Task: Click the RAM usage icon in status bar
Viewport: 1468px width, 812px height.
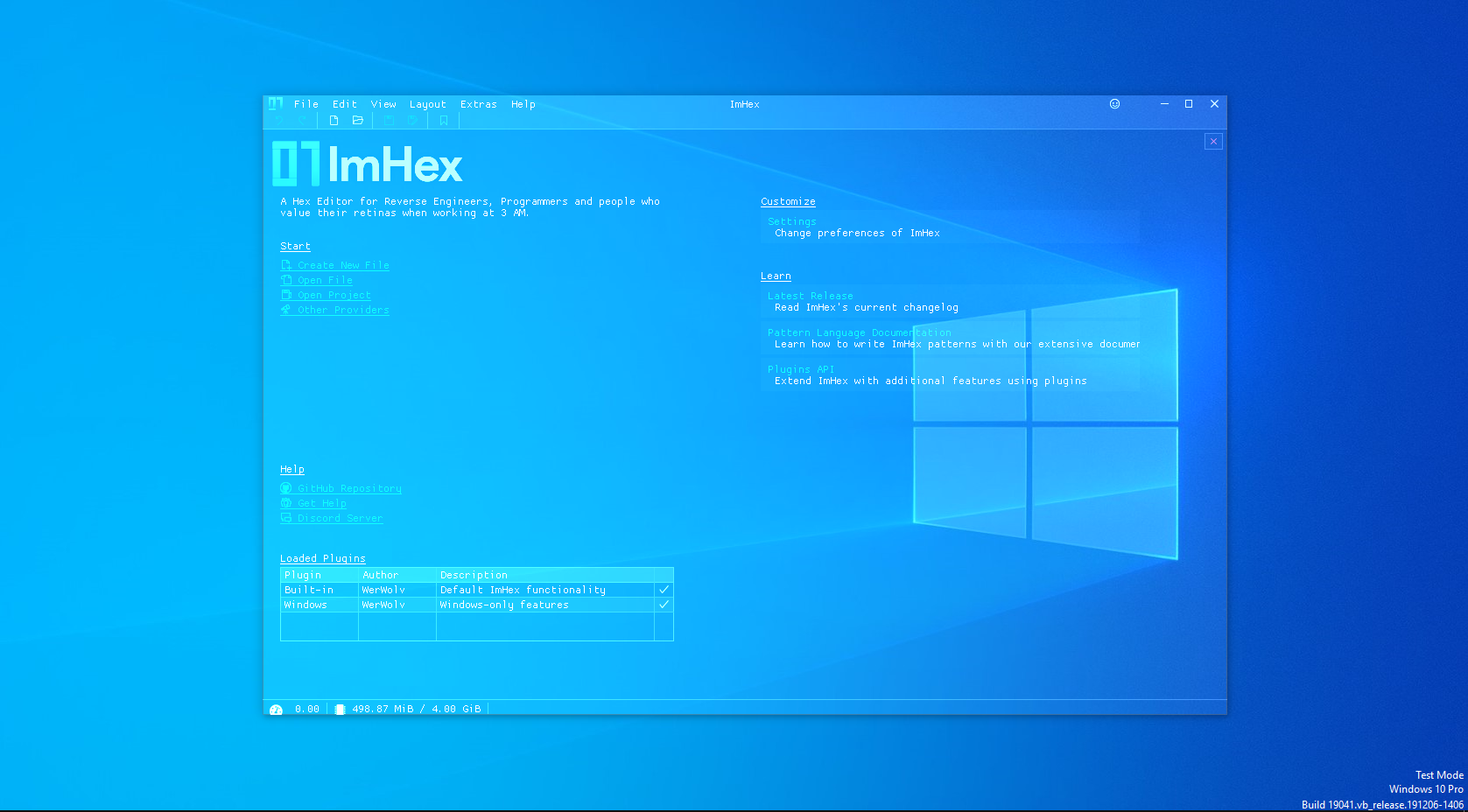Action: pos(340,709)
